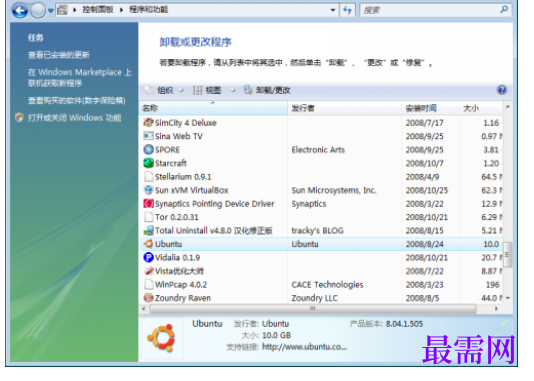Screen dimensions: 534x381
Task: Click the Sun Microsystems, Inc. publisher cell
Action: (334, 190)
